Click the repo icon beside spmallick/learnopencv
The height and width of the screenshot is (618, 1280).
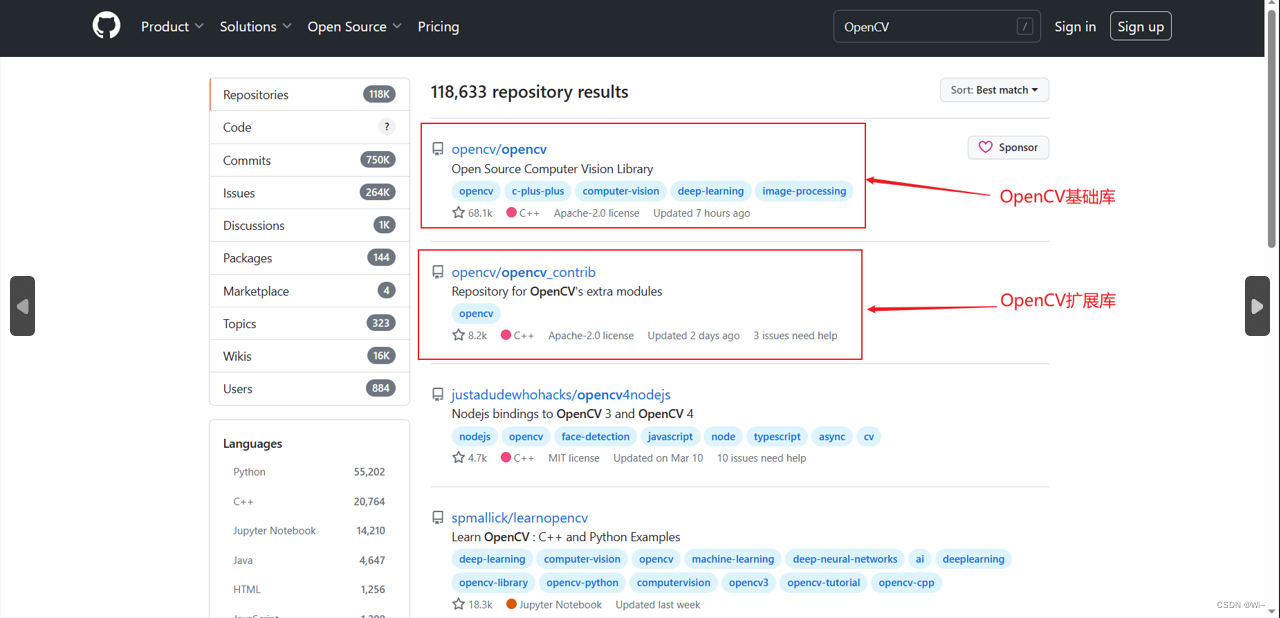click(438, 518)
